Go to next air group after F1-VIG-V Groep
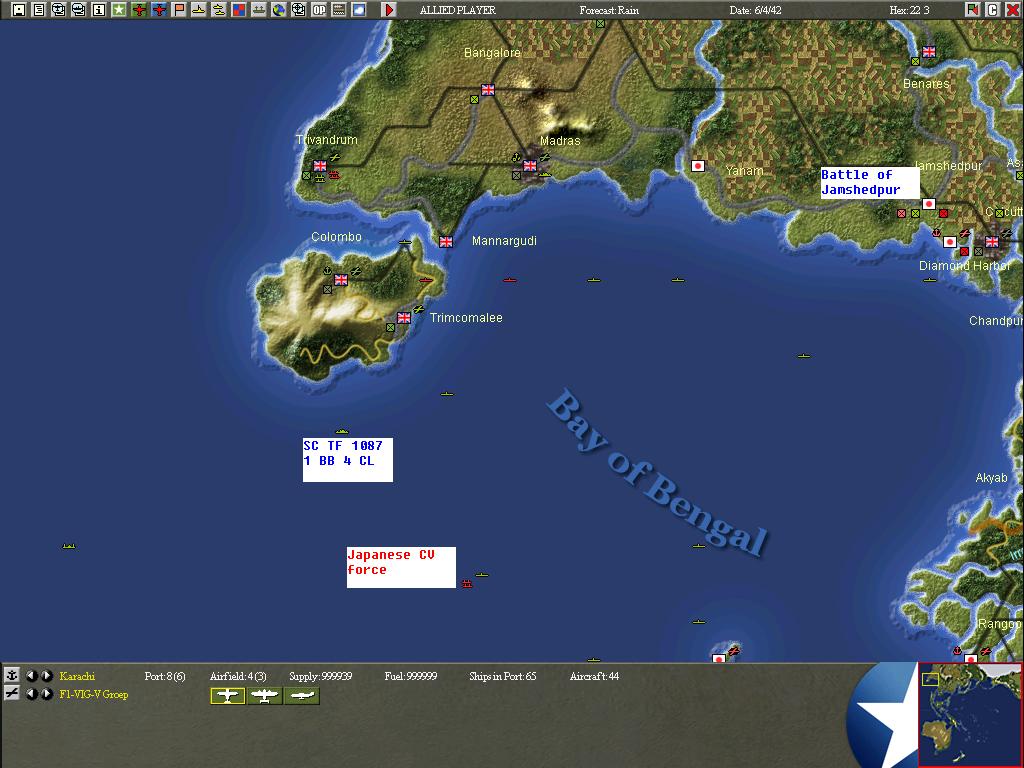 pyautogui.click(x=46, y=694)
